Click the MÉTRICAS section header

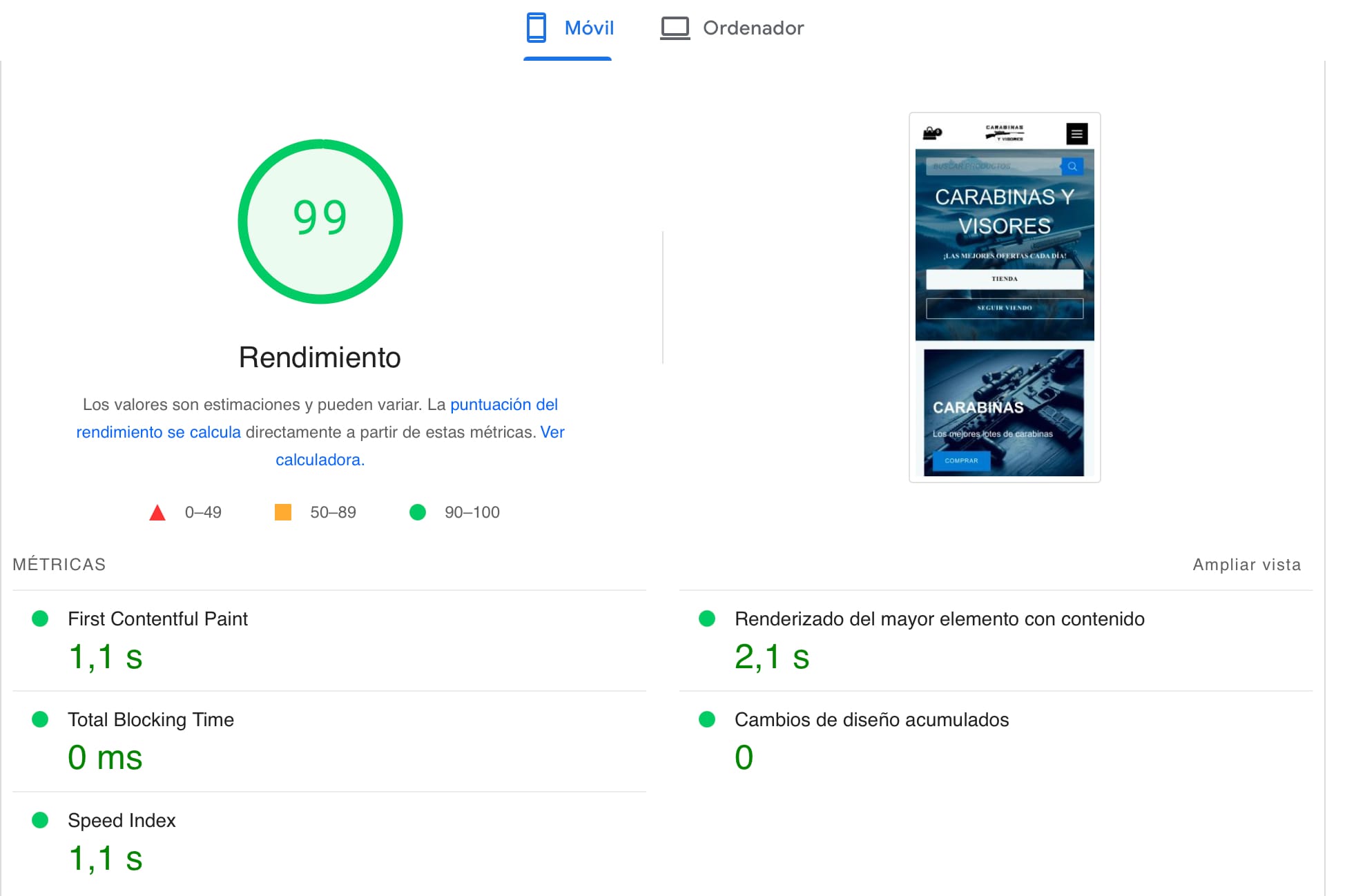59,564
